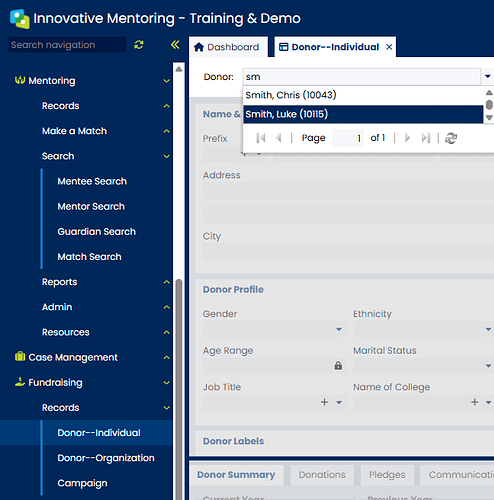Click the Innovative Mentoring app logo
Screen dimensions: 494x500
click(x=20, y=19)
